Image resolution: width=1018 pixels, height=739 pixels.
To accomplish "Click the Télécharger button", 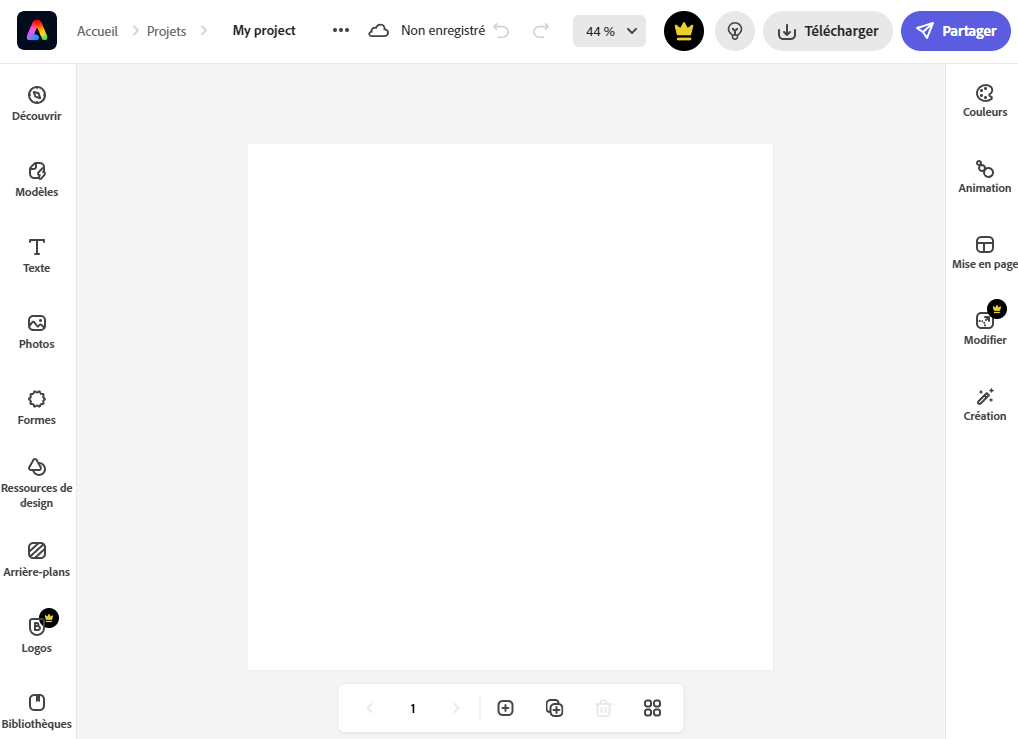I will tap(828, 31).
